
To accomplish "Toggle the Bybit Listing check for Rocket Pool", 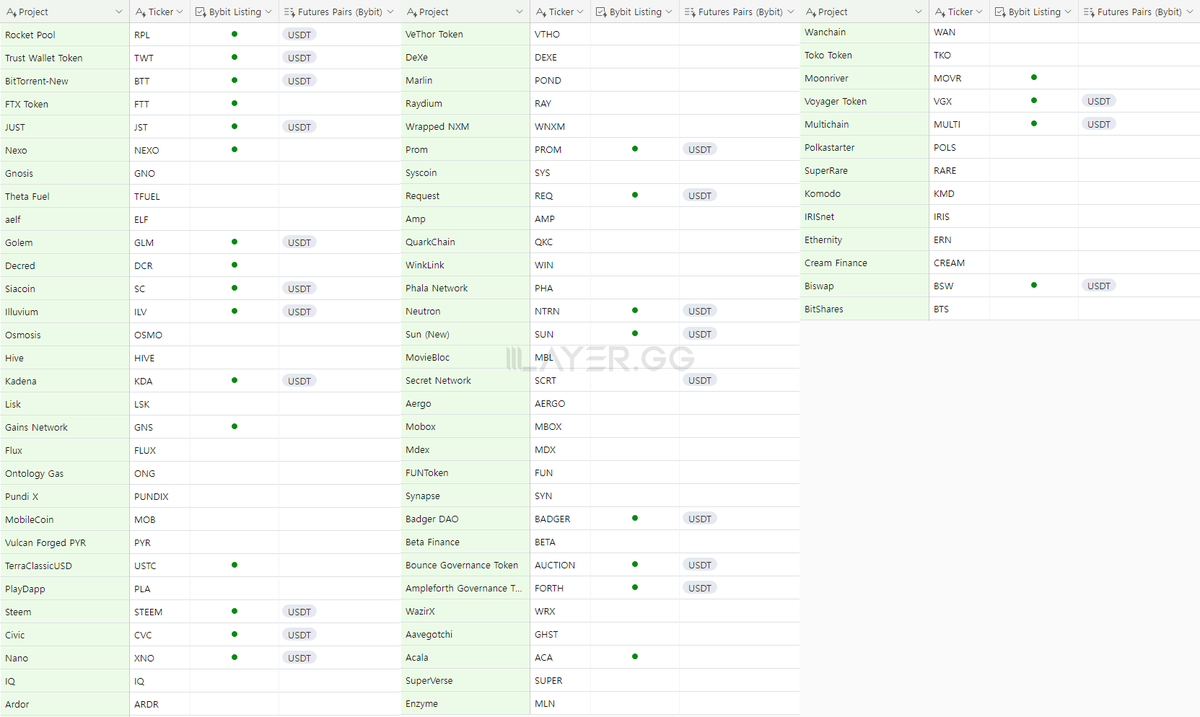I will tap(234, 33).
